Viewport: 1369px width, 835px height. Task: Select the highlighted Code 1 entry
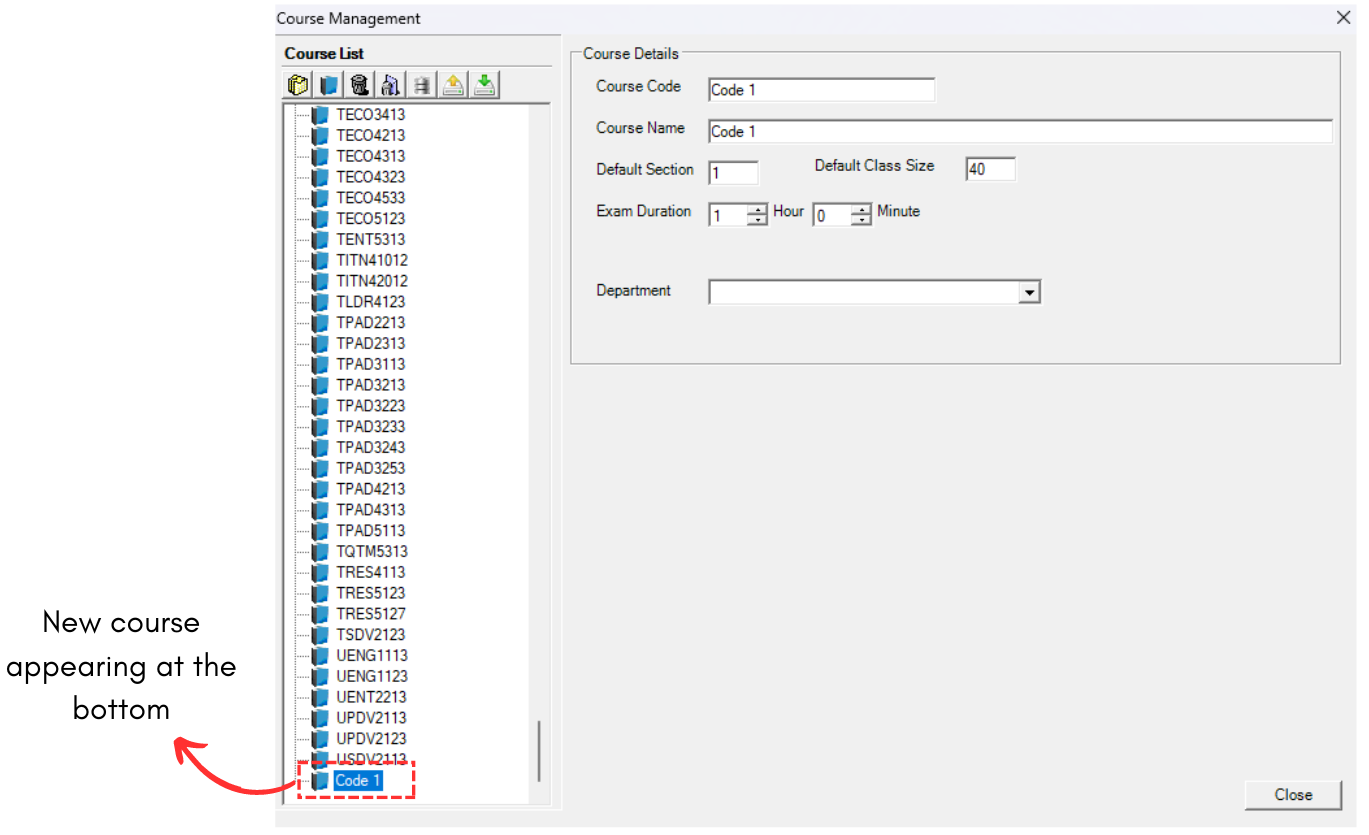click(x=357, y=780)
